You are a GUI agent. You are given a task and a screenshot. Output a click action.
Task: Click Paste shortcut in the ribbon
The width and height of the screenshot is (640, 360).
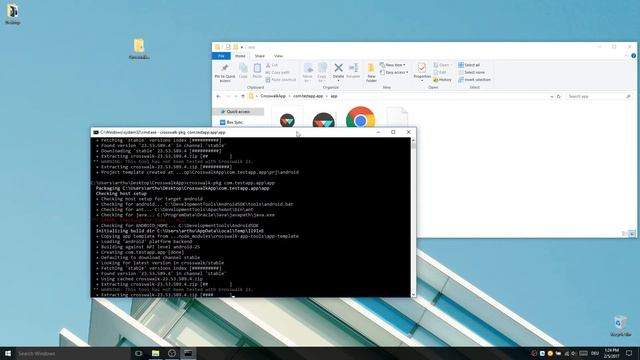[281, 80]
